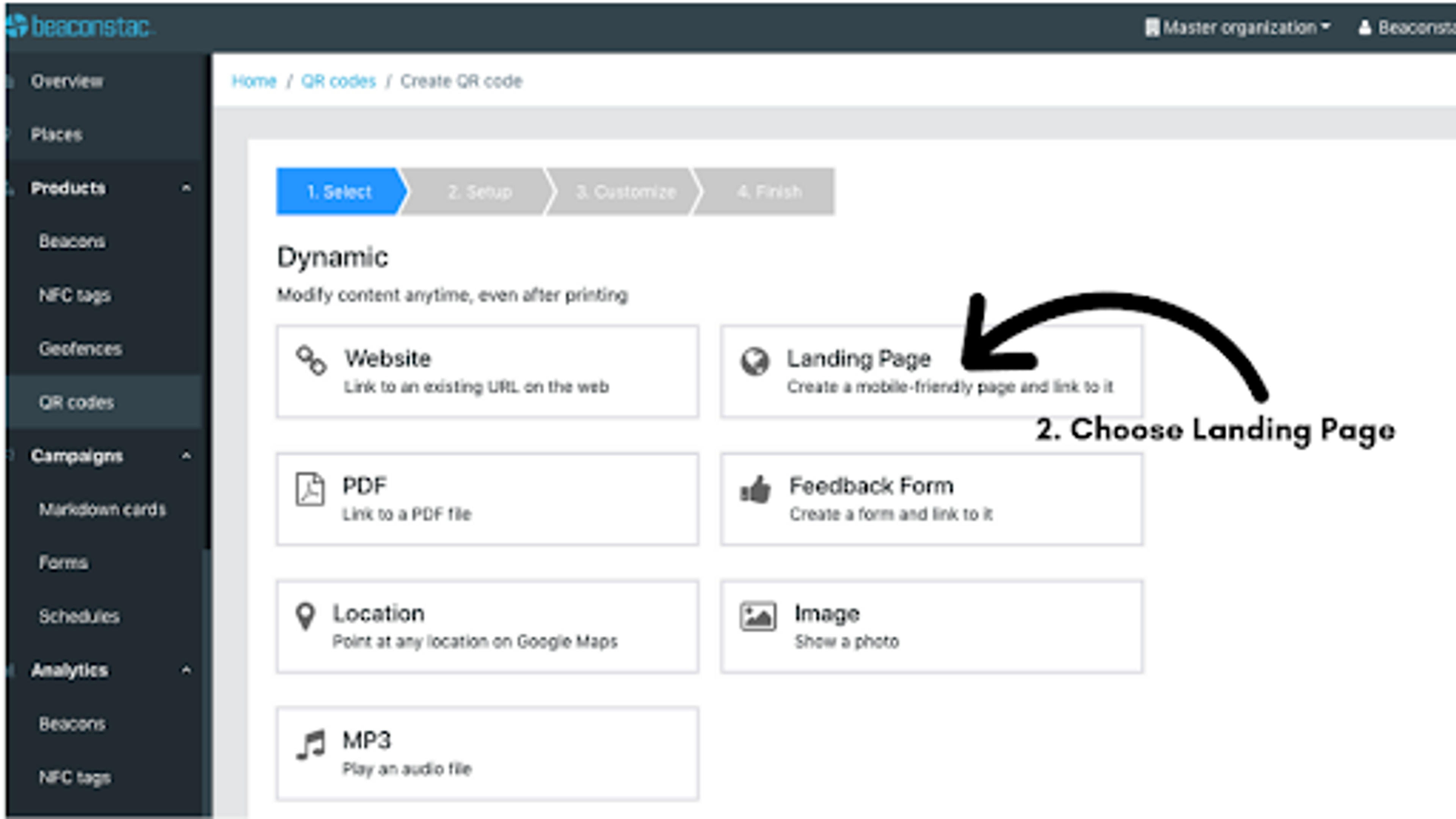Click the Create QR code breadcrumb
Viewport: 1456px width, 819px height.
pyautogui.click(x=461, y=82)
